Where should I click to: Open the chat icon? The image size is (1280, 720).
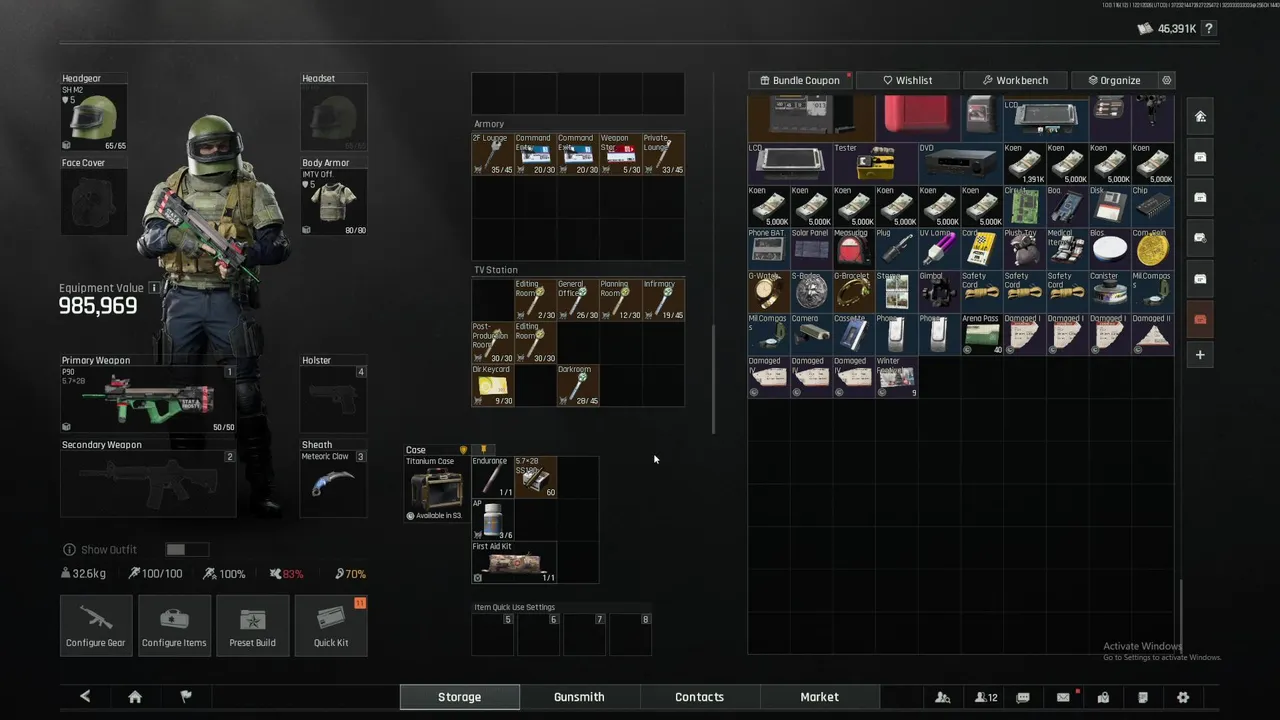[1023, 697]
